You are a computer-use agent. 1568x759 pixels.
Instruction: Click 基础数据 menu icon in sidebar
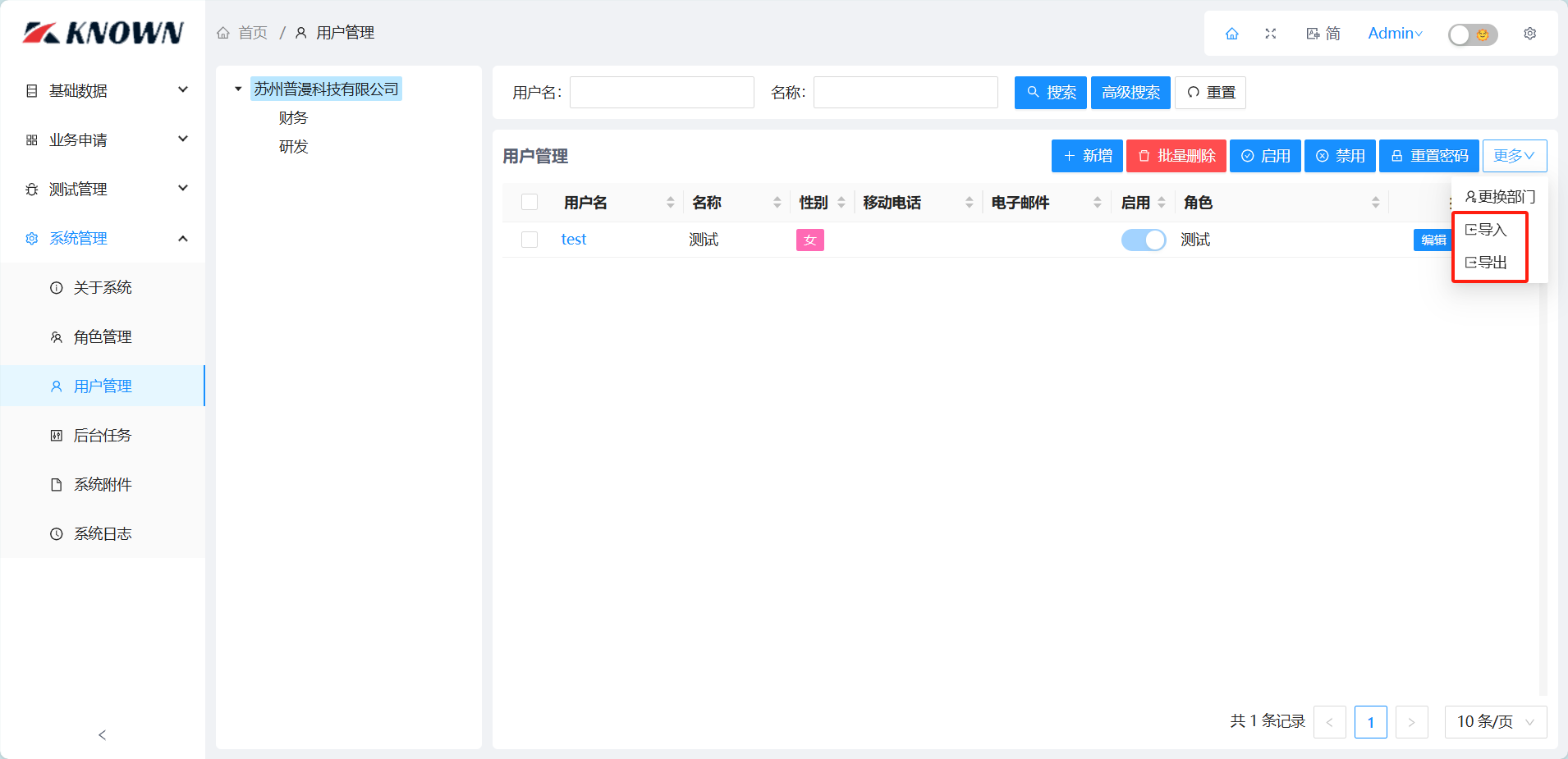point(32,91)
